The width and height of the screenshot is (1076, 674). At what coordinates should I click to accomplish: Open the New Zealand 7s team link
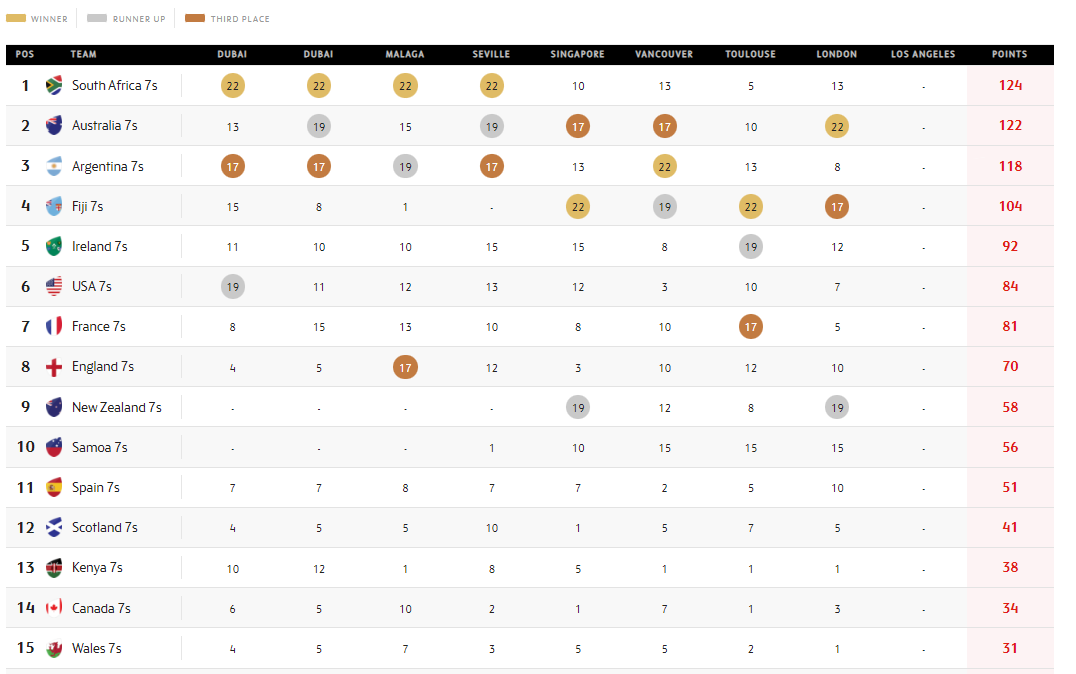[116, 407]
